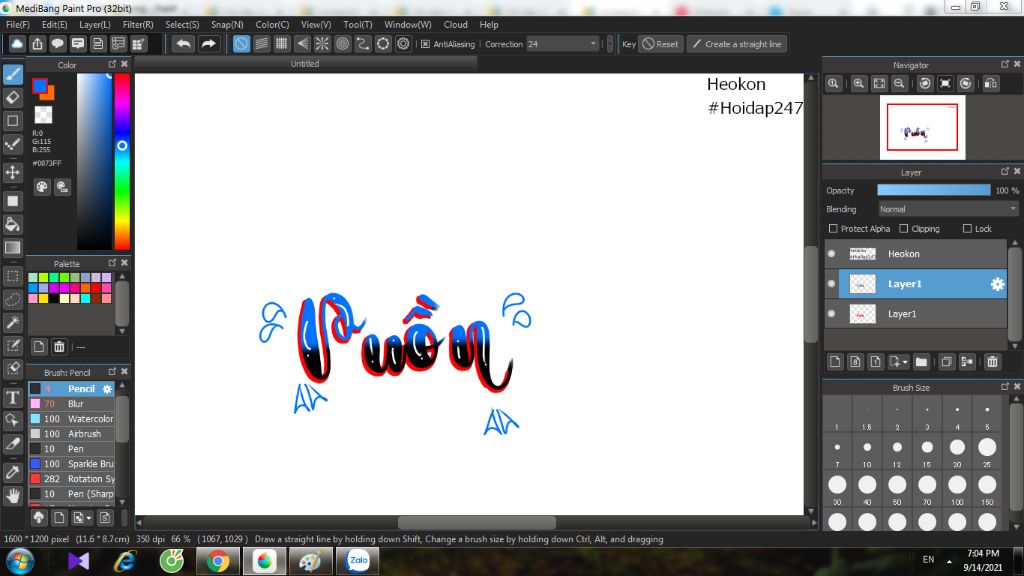The width and height of the screenshot is (1024, 576).
Task: Click the Navigator preview thumbnail
Action: (922, 127)
